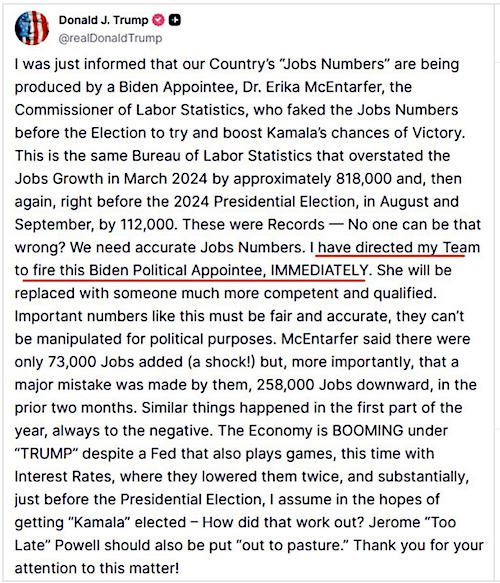Click the words "Interest Rates"

point(63,477)
